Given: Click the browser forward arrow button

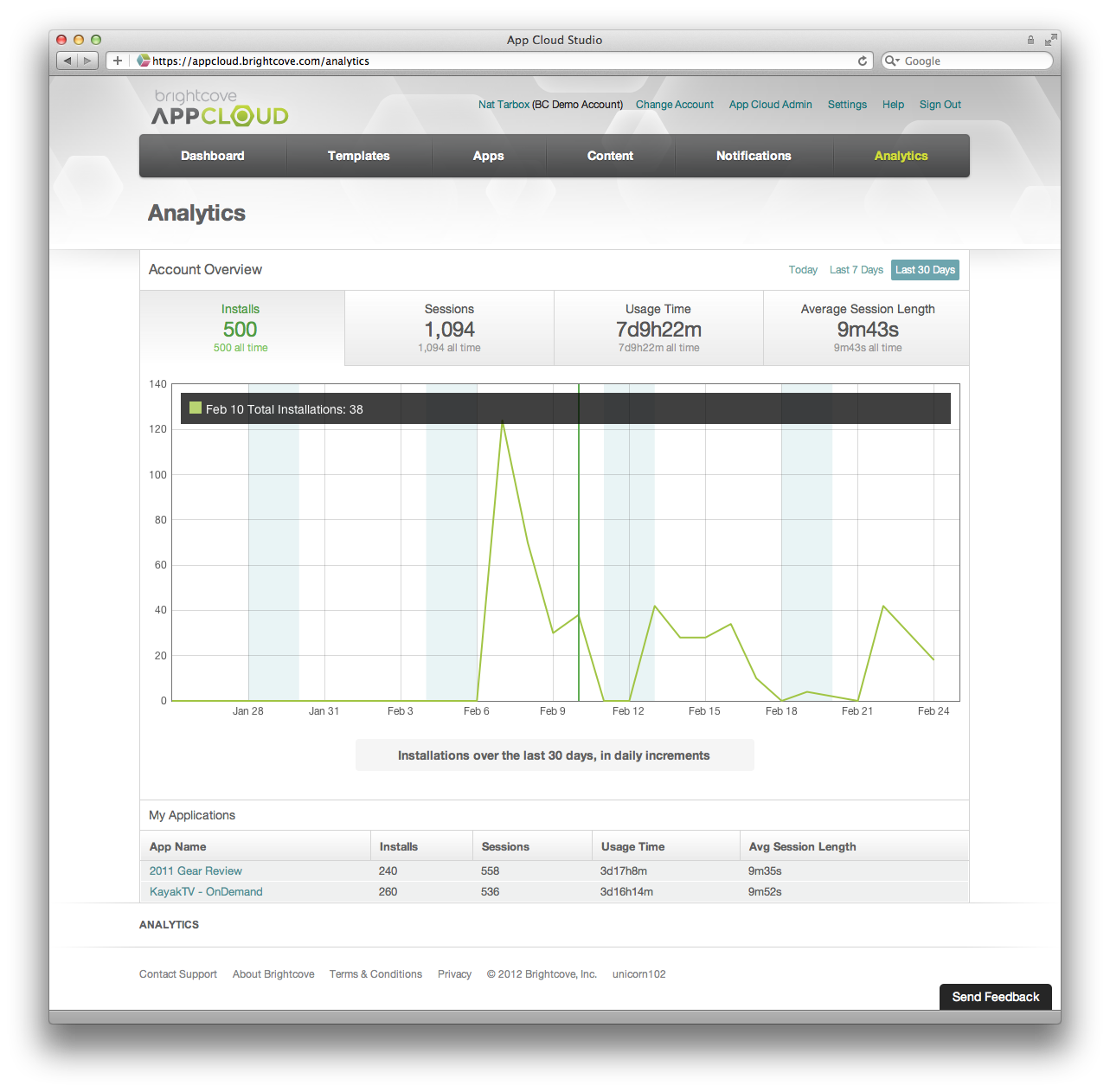Looking at the screenshot, I should tap(87, 61).
